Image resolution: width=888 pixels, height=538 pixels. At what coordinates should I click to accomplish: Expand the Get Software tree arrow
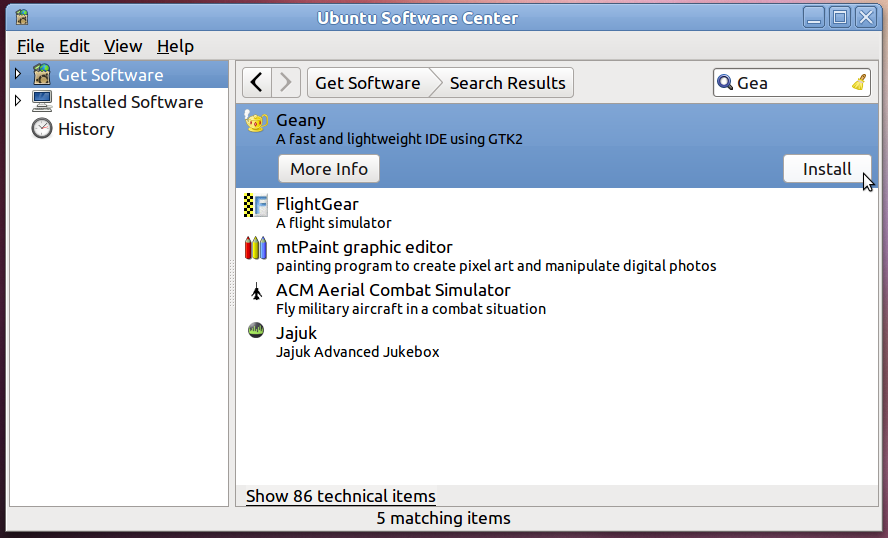18,75
